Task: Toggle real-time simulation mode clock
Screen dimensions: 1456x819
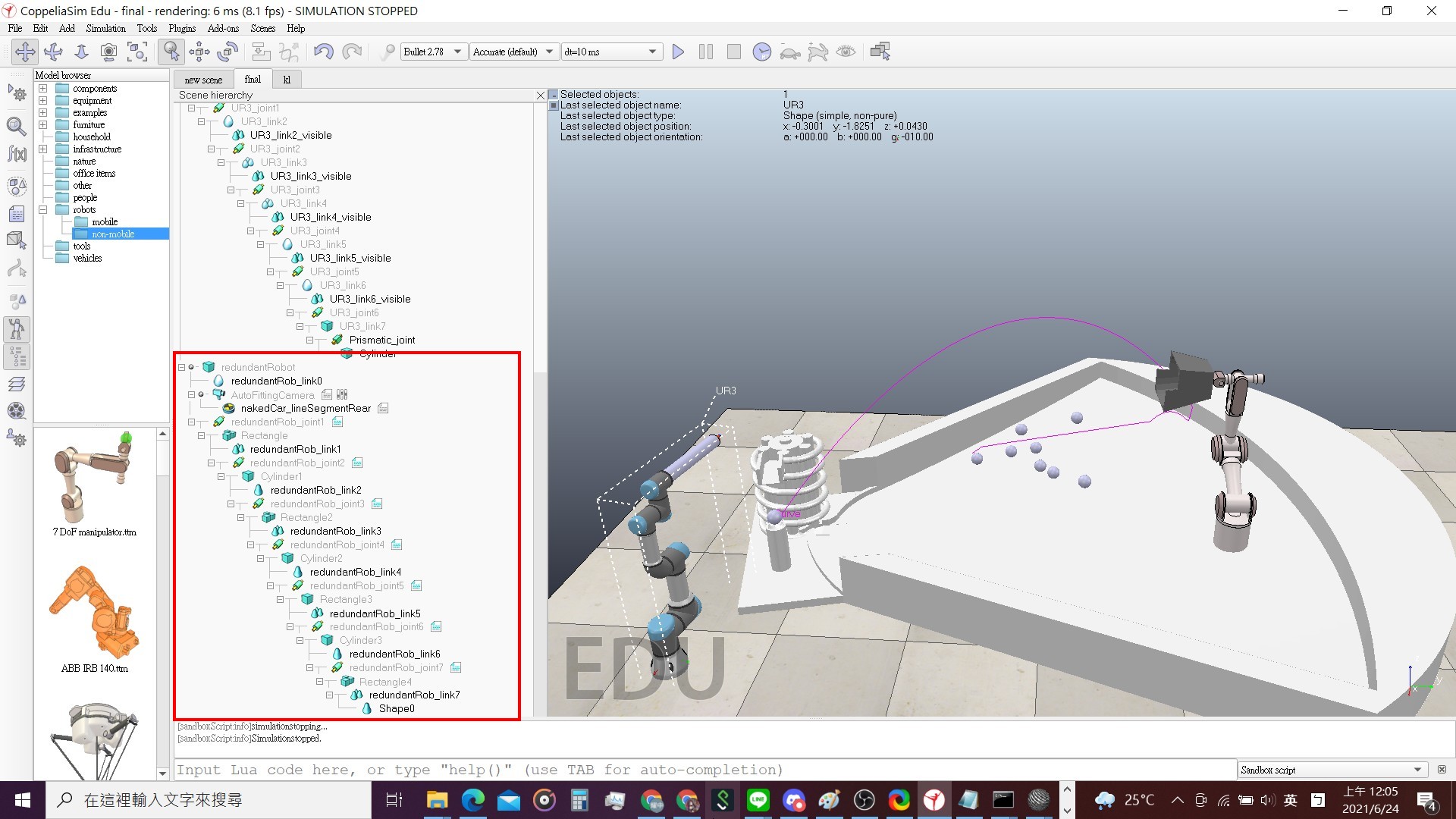Action: click(x=761, y=52)
